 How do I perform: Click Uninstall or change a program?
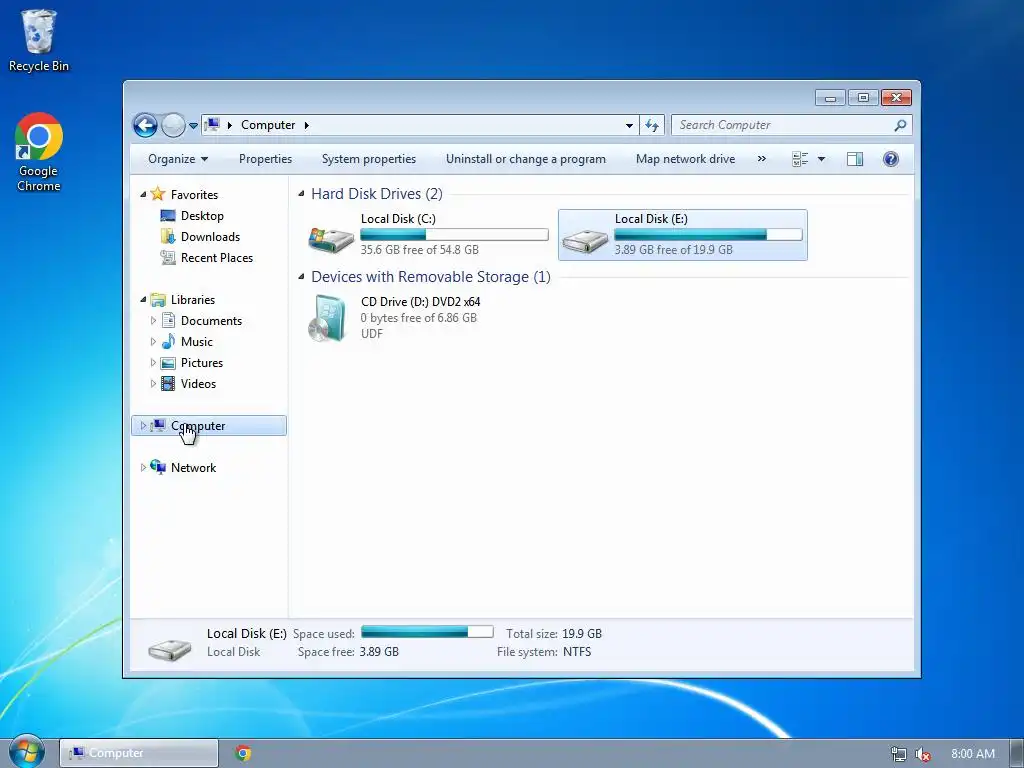[x=526, y=159]
